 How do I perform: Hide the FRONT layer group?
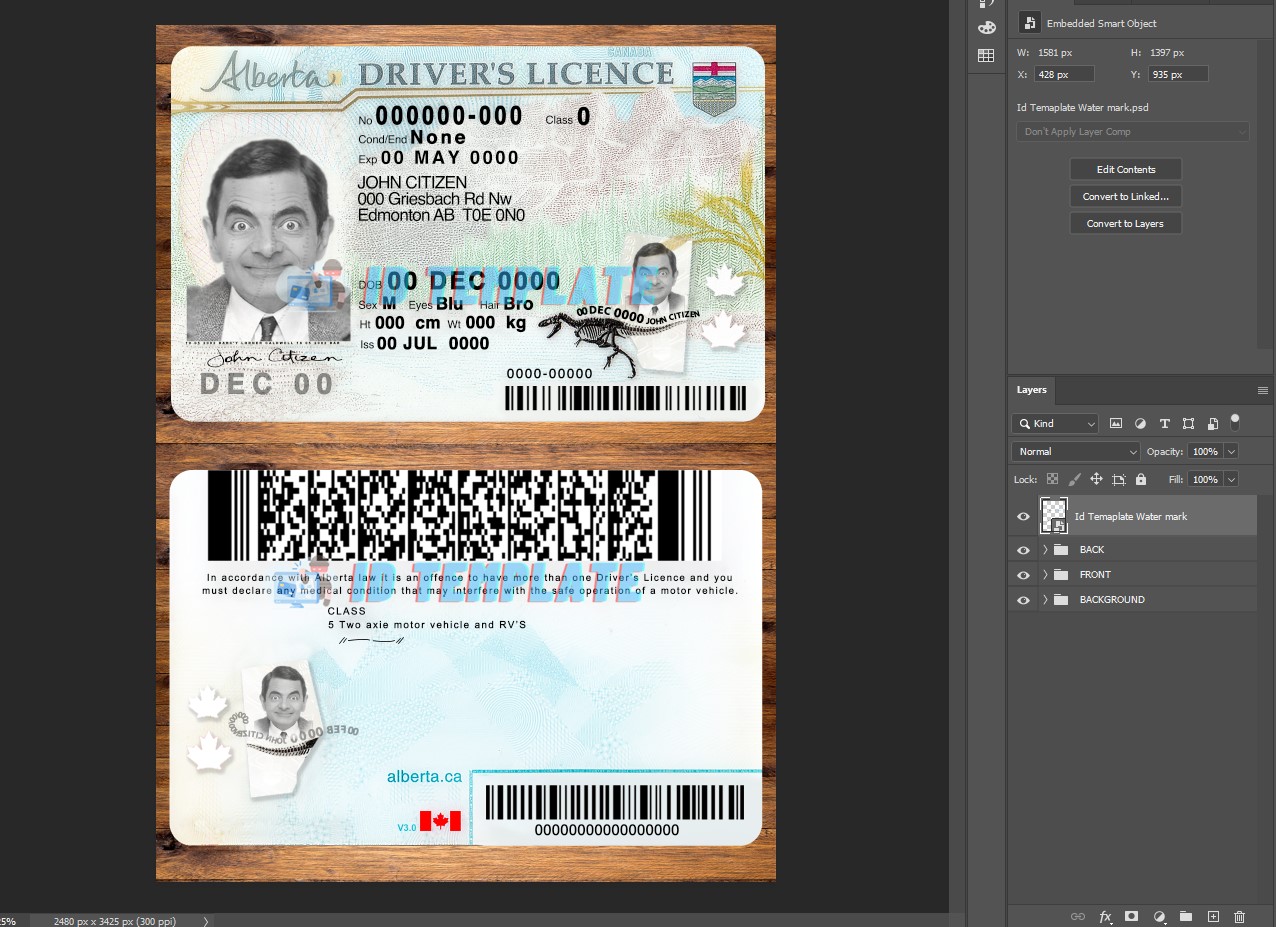[x=1023, y=575]
